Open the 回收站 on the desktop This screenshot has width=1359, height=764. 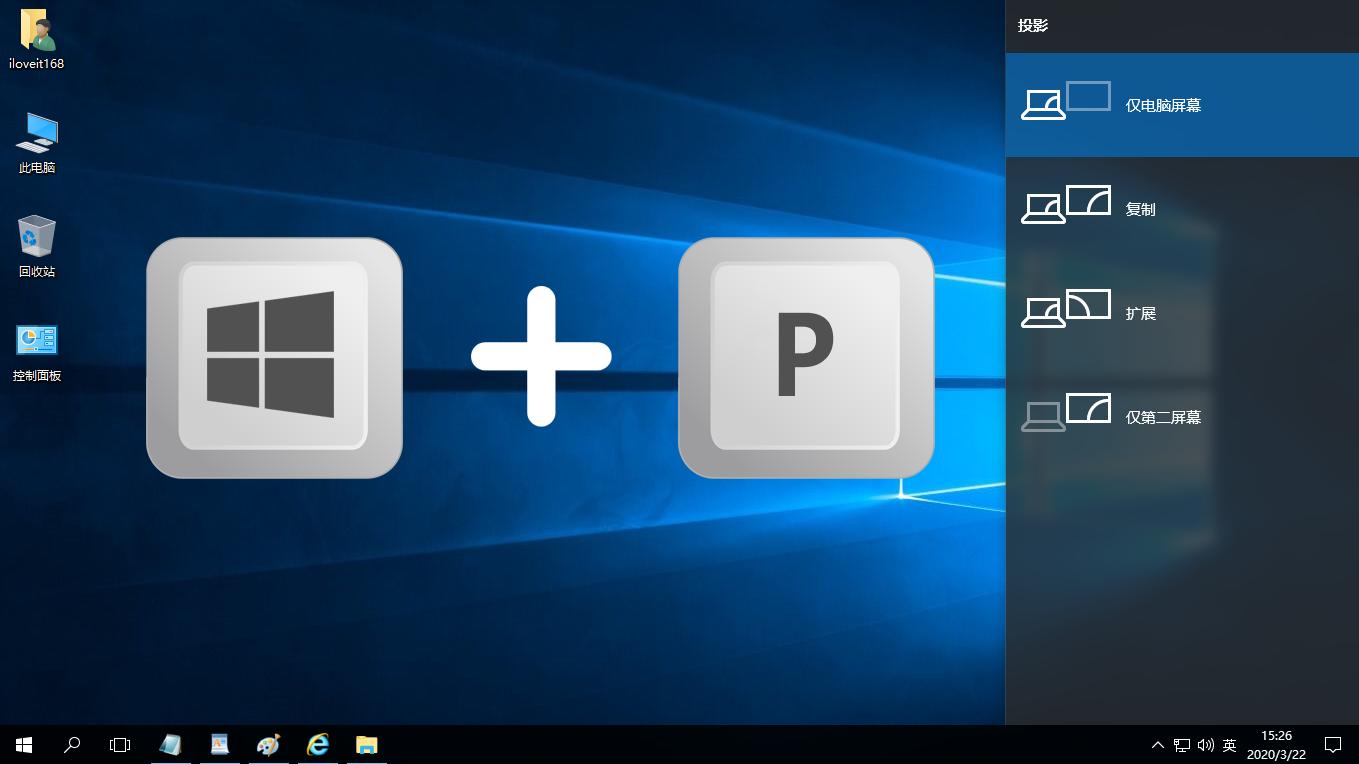pyautogui.click(x=36, y=245)
